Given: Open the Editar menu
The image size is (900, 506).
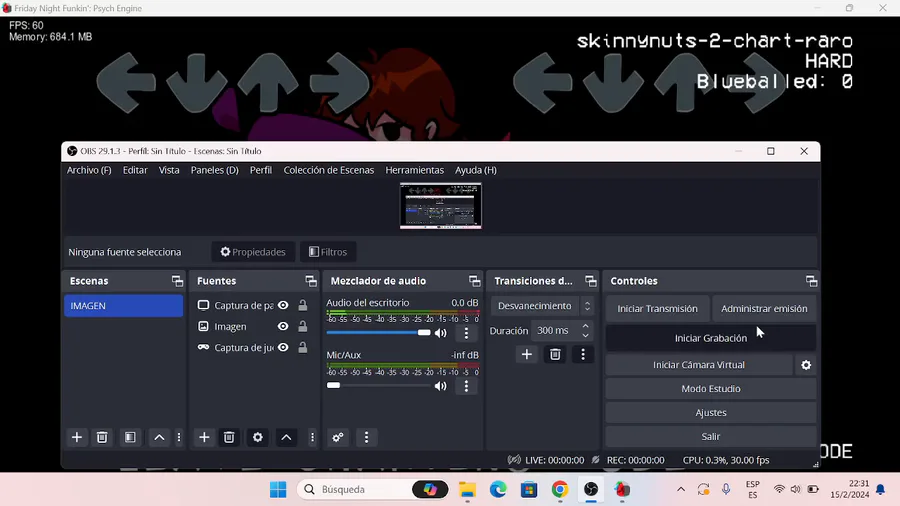Looking at the screenshot, I should (x=135, y=170).
